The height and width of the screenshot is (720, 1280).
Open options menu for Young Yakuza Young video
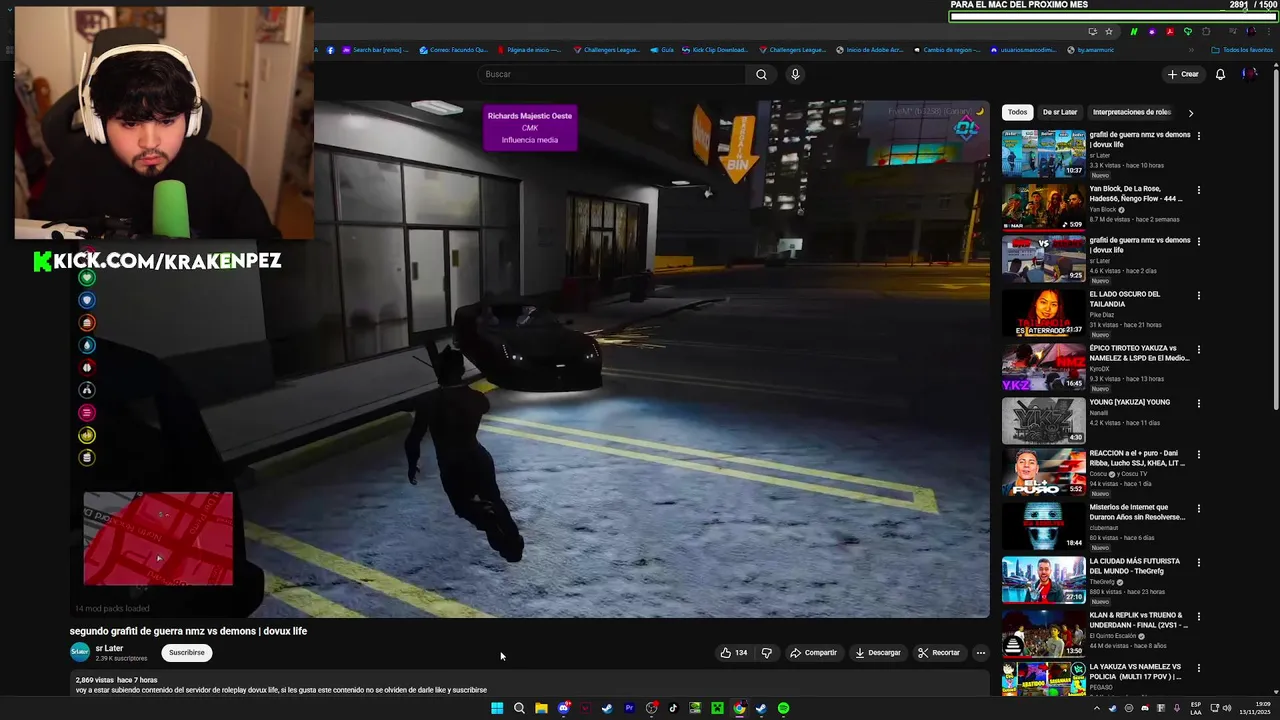1198,404
